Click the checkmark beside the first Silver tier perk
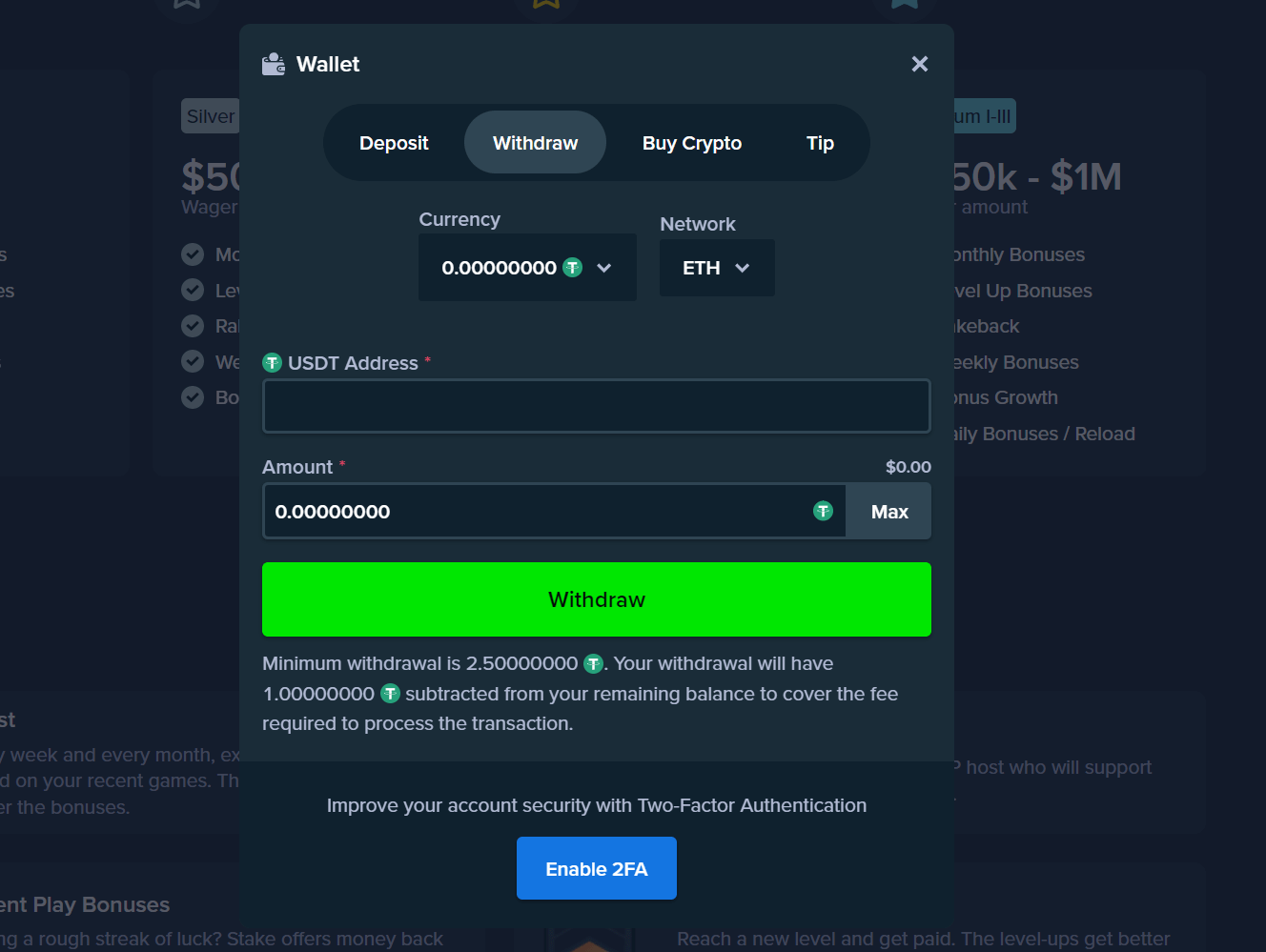Viewport: 1266px width, 952px height. [x=194, y=253]
